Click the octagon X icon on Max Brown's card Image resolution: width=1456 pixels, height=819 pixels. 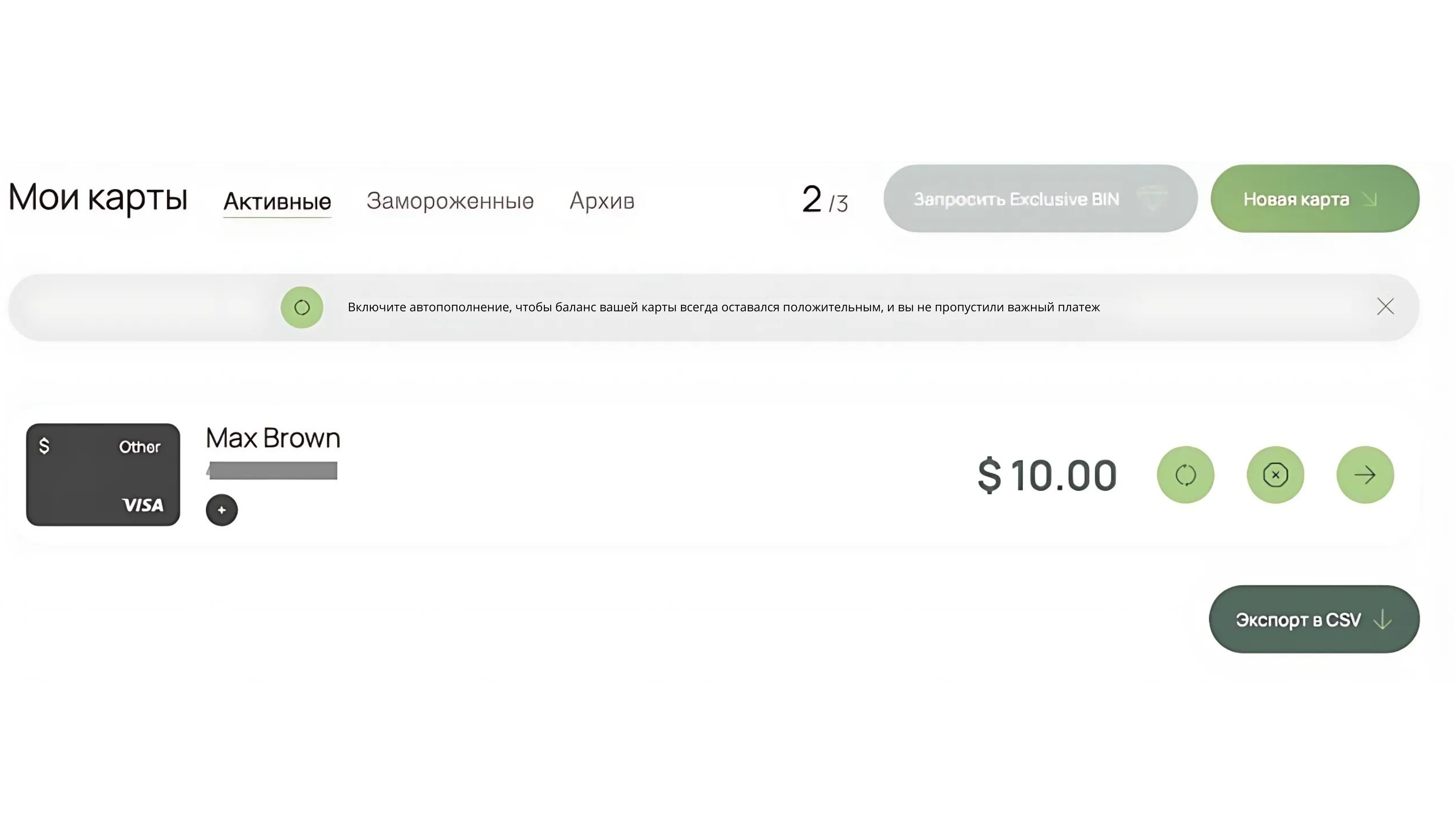click(x=1275, y=475)
